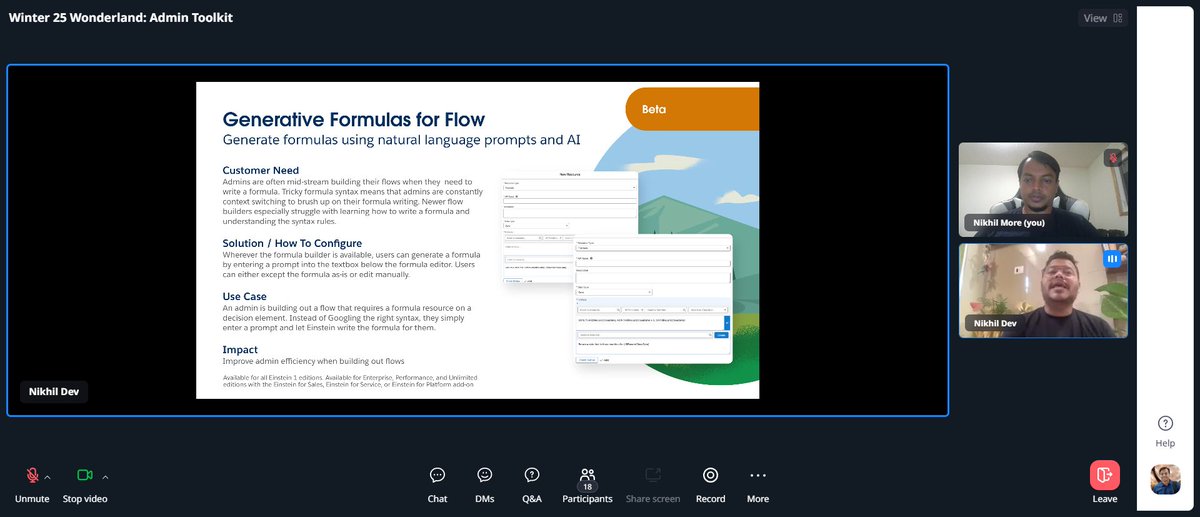Click the meeting title Winter 25 Wonderland: Admin Toolkit
This screenshot has height=517, width=1200.
(x=121, y=18)
